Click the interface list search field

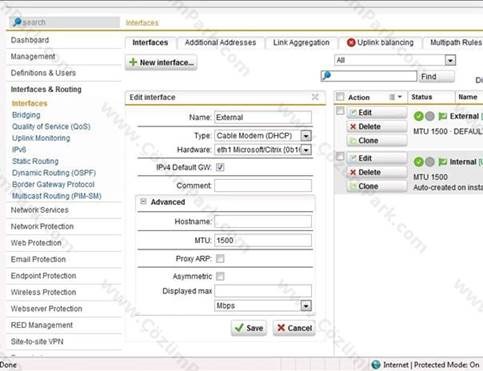pyautogui.click(x=369, y=76)
